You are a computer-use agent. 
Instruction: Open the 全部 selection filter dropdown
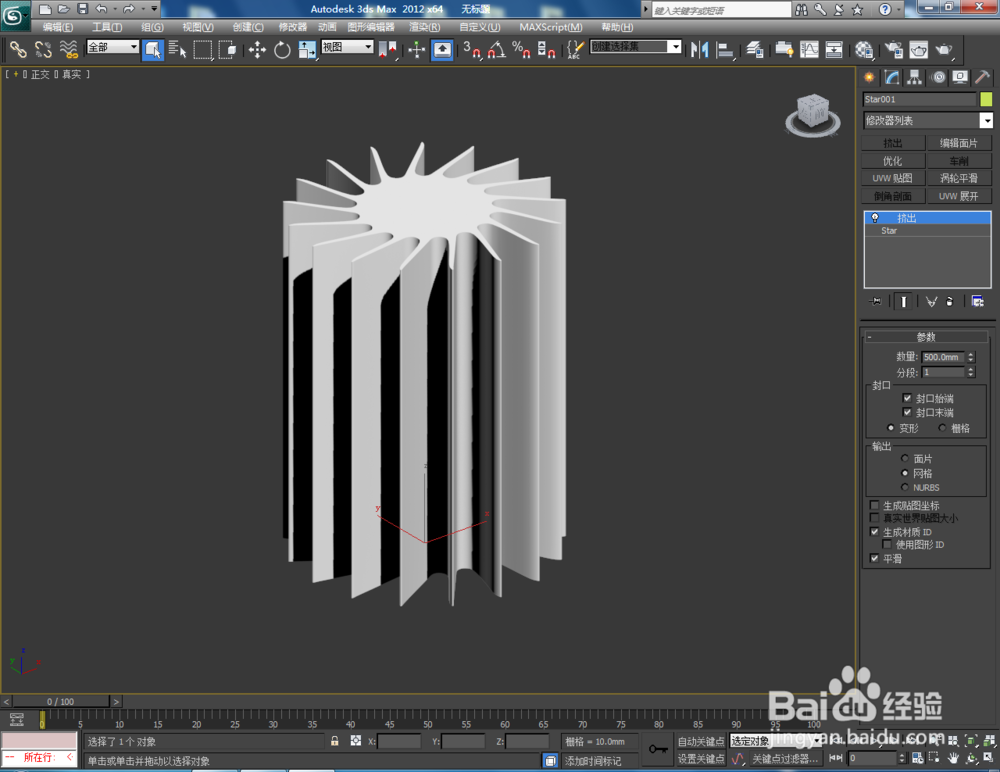tap(113, 47)
